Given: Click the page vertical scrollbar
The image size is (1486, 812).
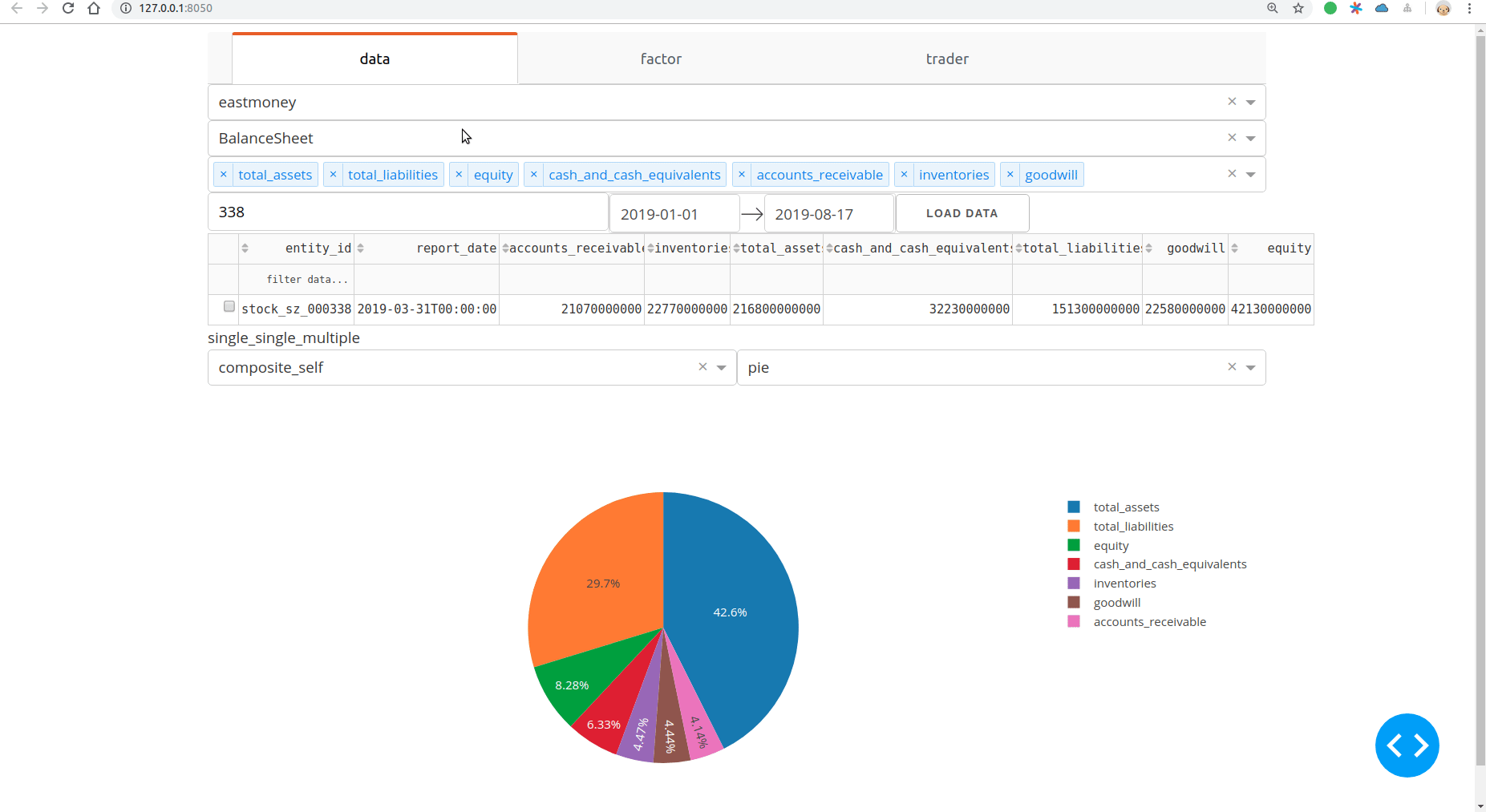Looking at the screenshot, I should pyautogui.click(x=1480, y=401).
